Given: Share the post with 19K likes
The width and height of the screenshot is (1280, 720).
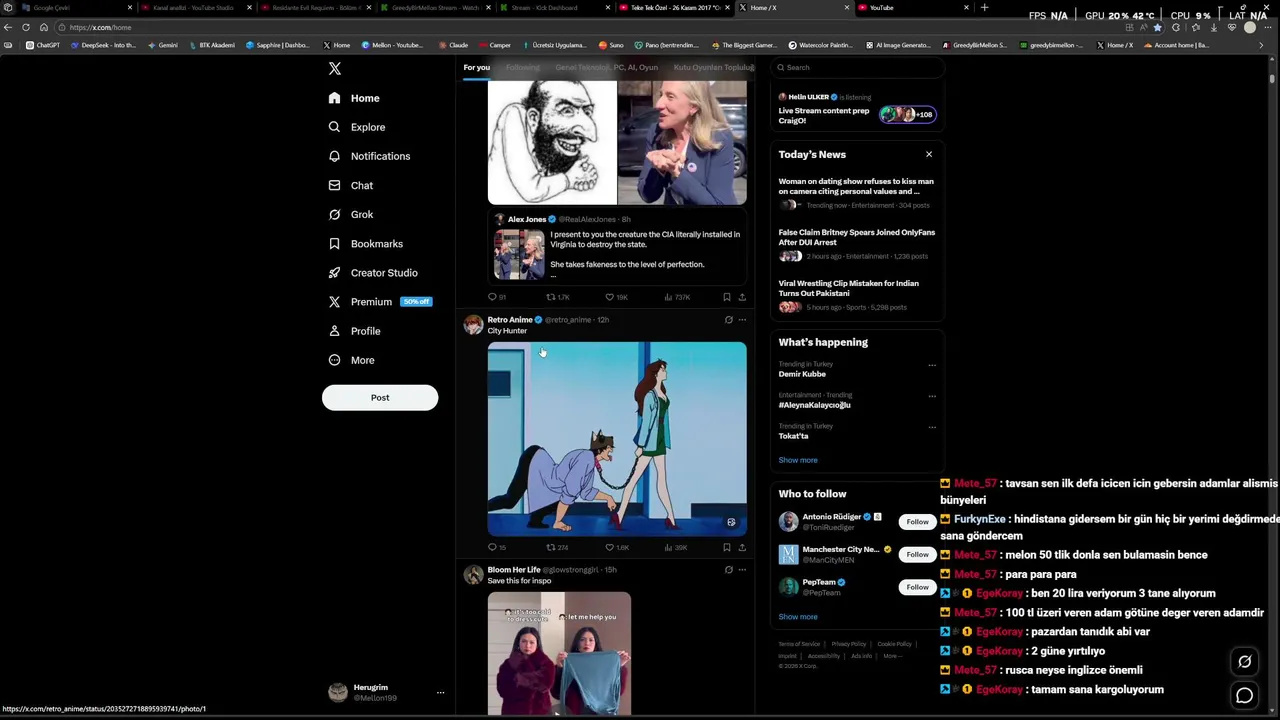Looking at the screenshot, I should pos(742,297).
